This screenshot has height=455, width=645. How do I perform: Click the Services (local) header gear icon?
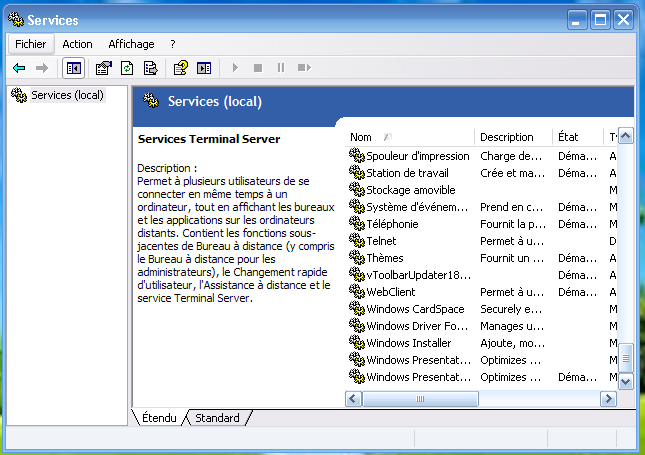click(151, 100)
